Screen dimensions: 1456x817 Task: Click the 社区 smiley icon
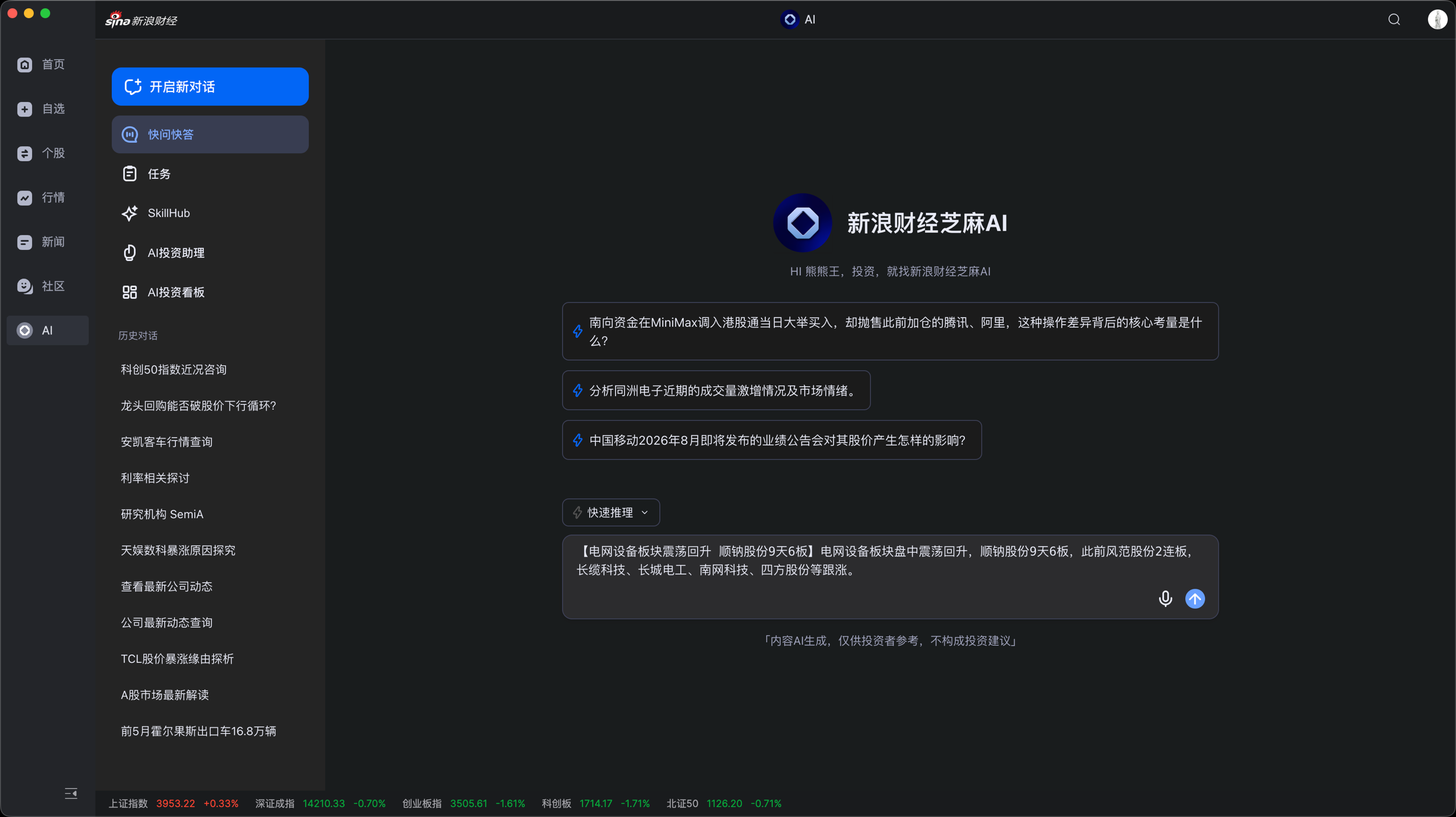pyautogui.click(x=24, y=286)
